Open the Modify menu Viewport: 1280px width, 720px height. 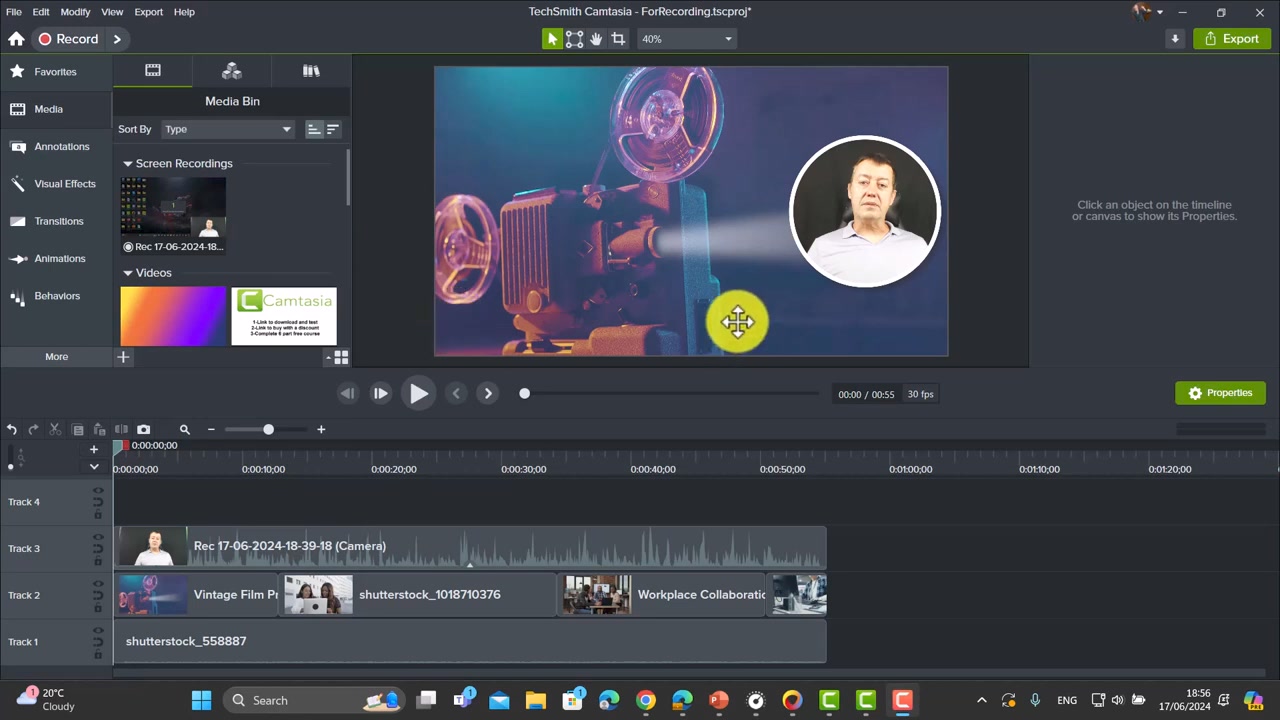coord(75,12)
